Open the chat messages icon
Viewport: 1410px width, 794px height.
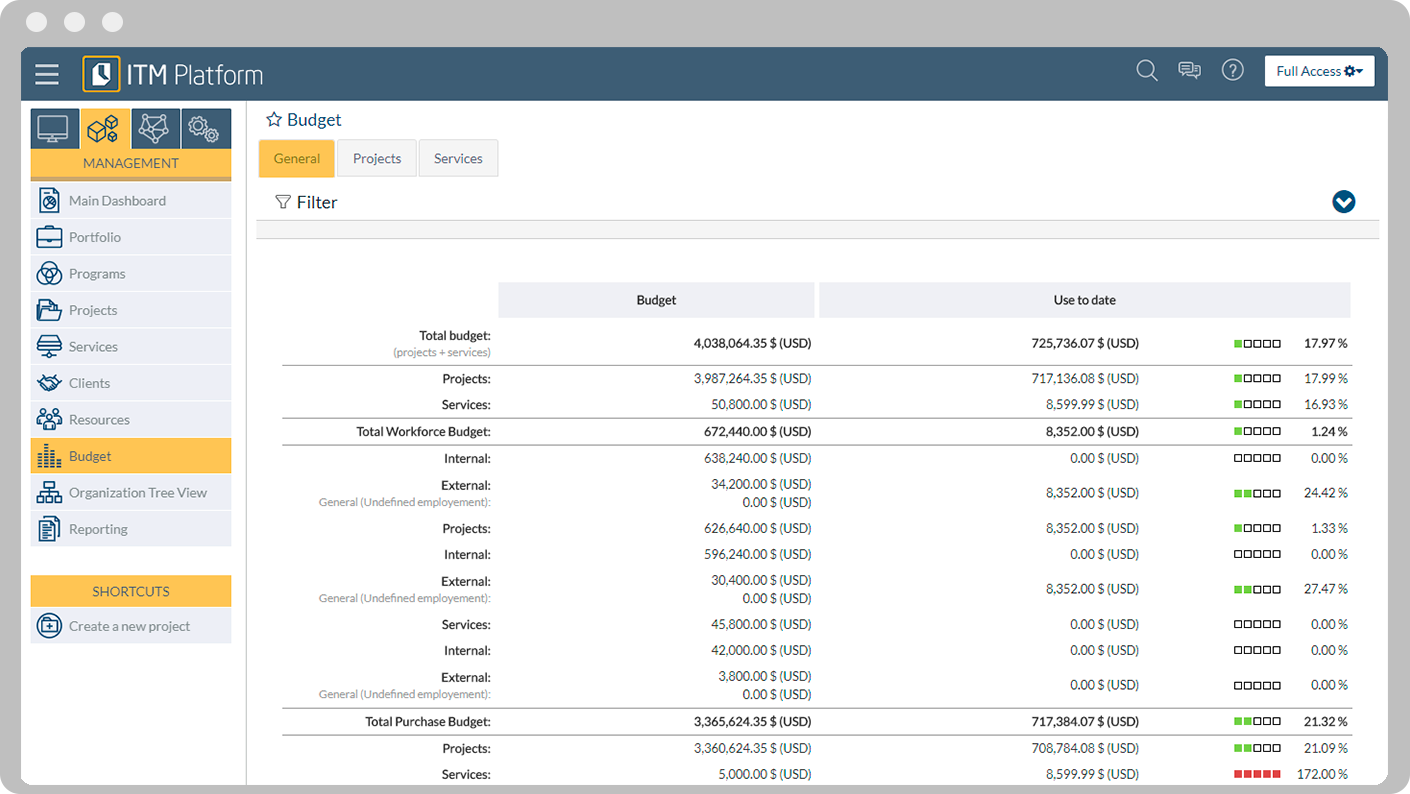1189,70
